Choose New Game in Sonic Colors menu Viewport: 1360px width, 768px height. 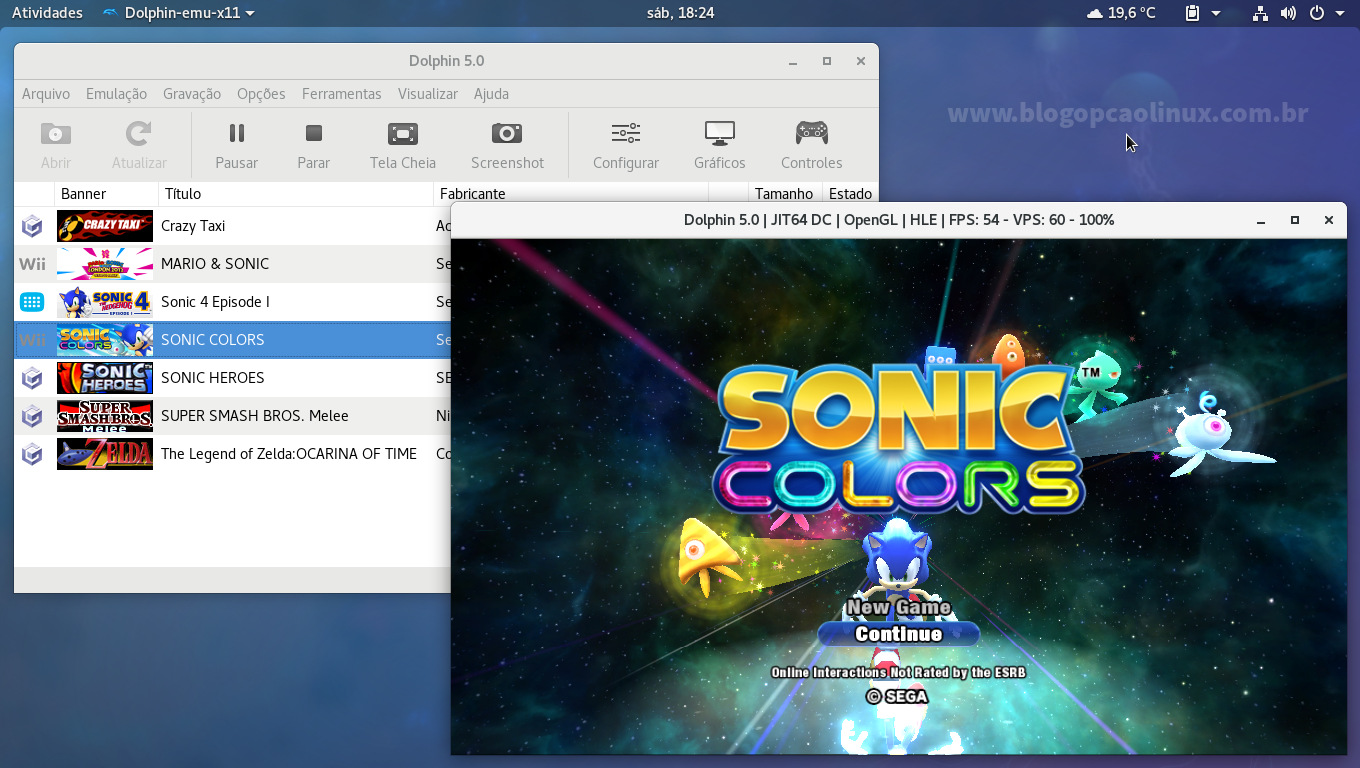[898, 607]
